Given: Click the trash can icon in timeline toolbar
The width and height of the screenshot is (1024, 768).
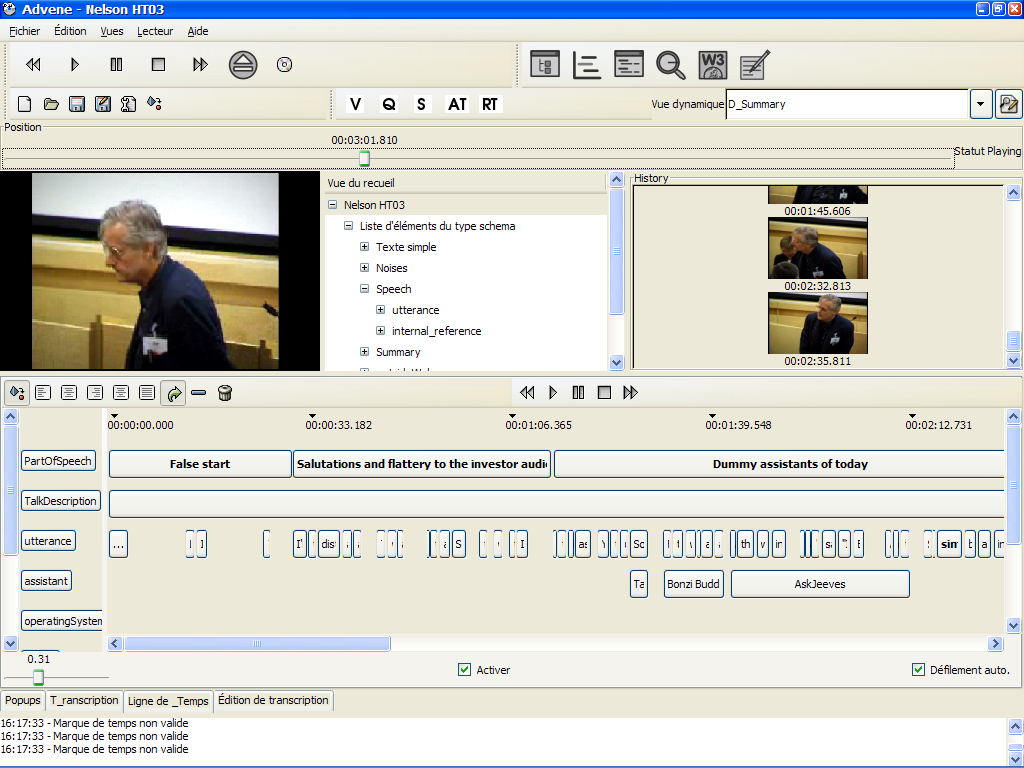Looking at the screenshot, I should pos(225,393).
